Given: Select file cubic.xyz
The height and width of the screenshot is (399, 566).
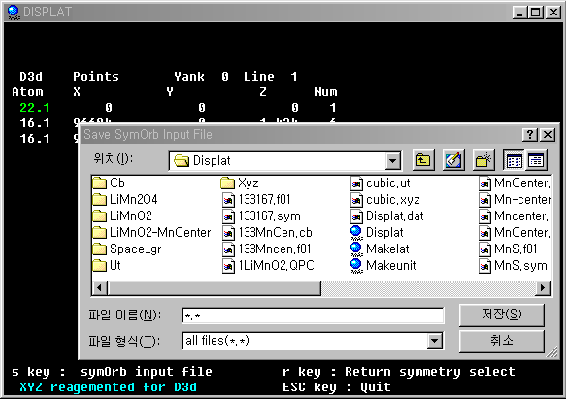Looking at the screenshot, I should tap(385, 199).
